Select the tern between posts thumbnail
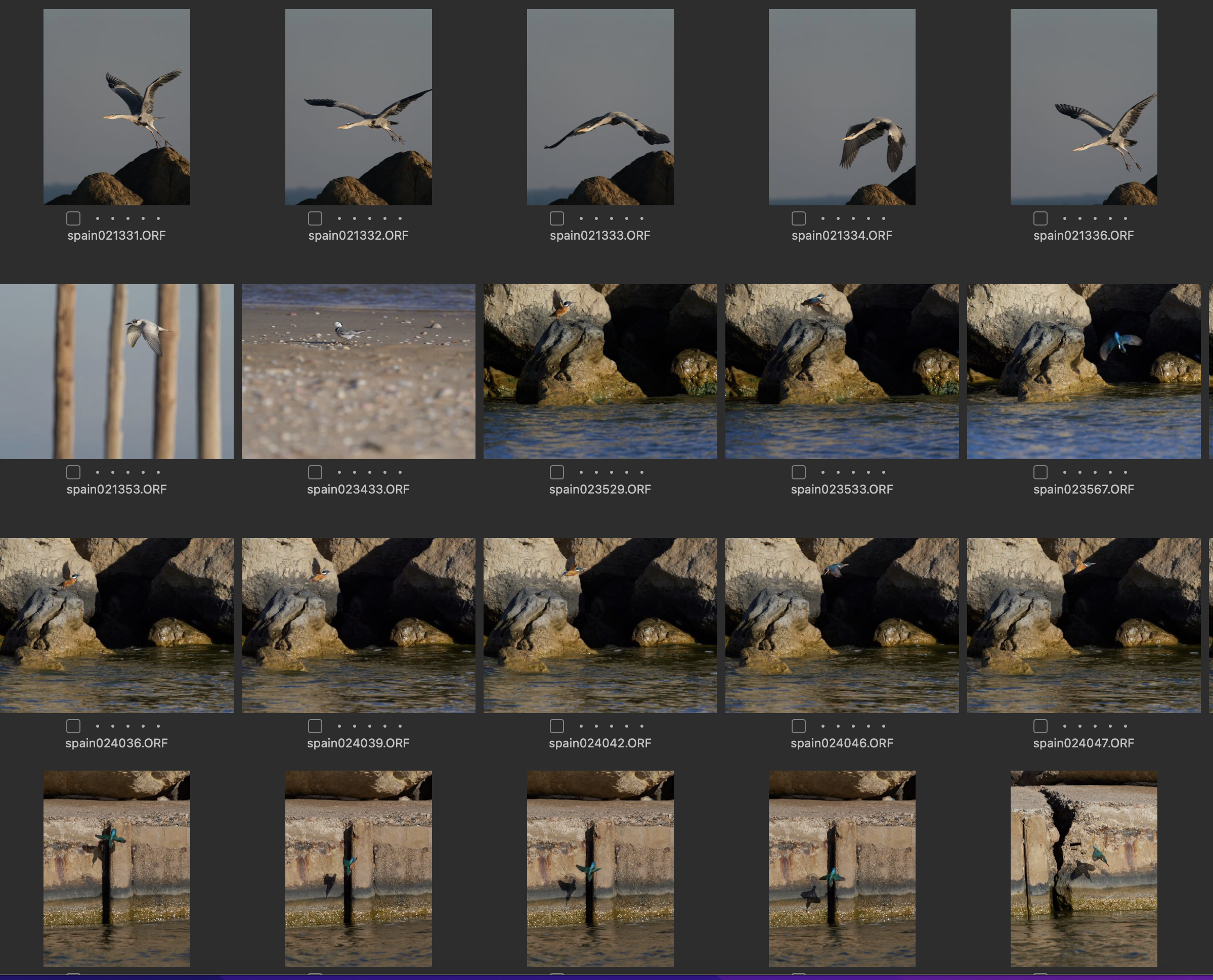1213x980 pixels. [x=117, y=372]
